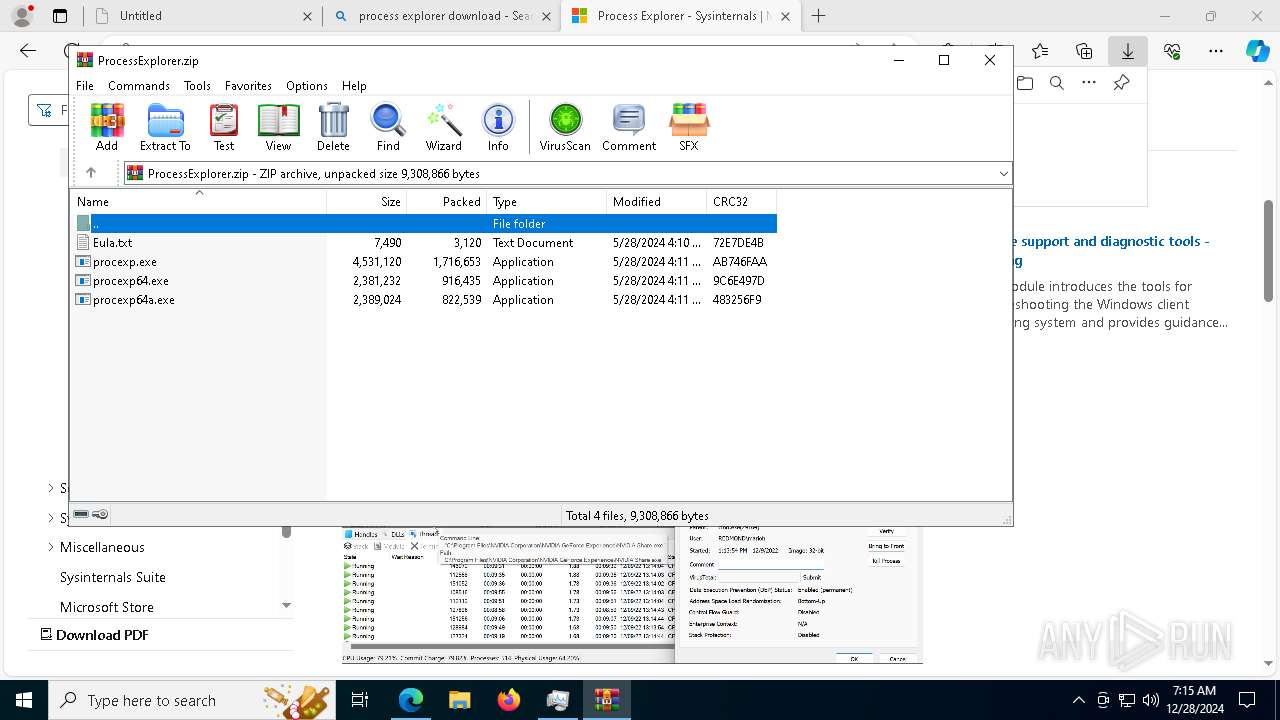Launch the Wizard tool

(443, 128)
